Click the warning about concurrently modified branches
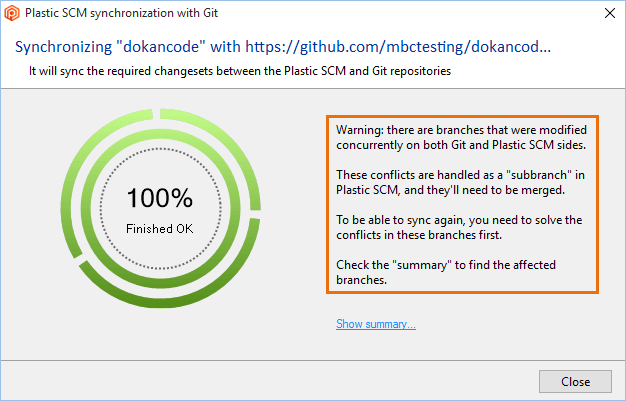 [460, 138]
